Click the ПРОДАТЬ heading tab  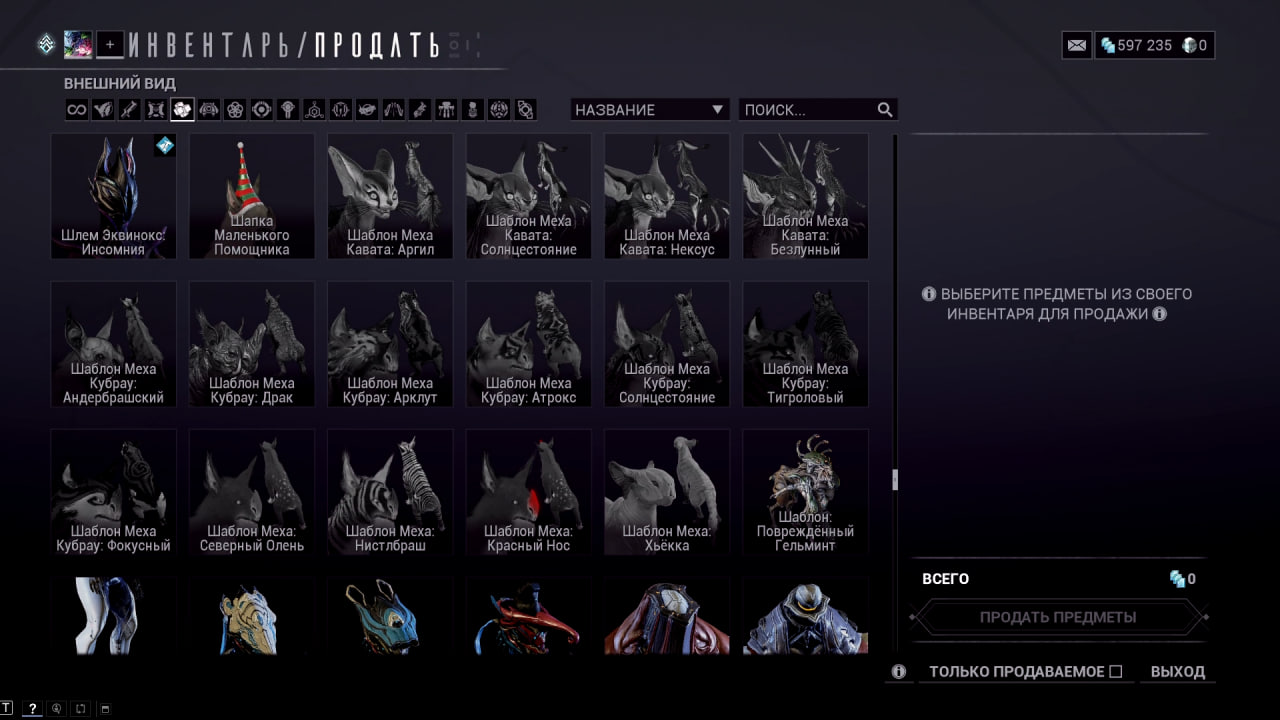click(377, 45)
